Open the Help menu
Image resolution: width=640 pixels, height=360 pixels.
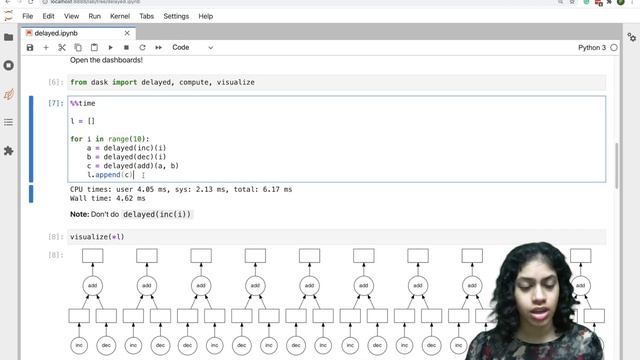click(x=206, y=16)
